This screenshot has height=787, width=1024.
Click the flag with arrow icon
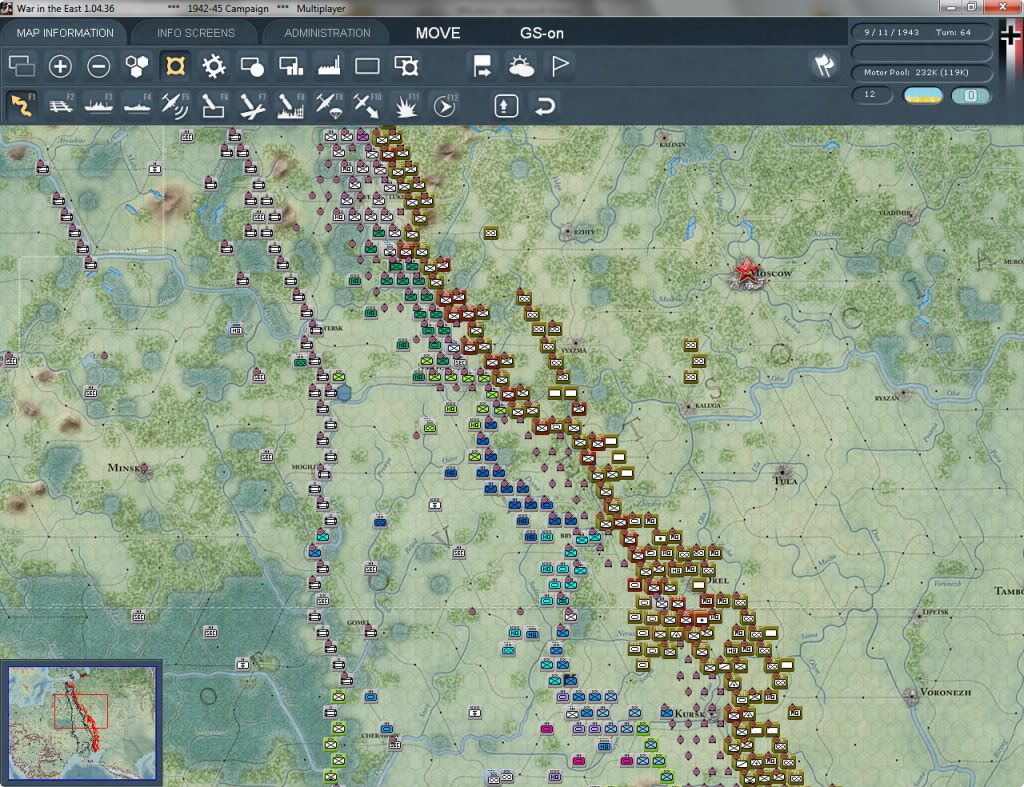pos(482,66)
